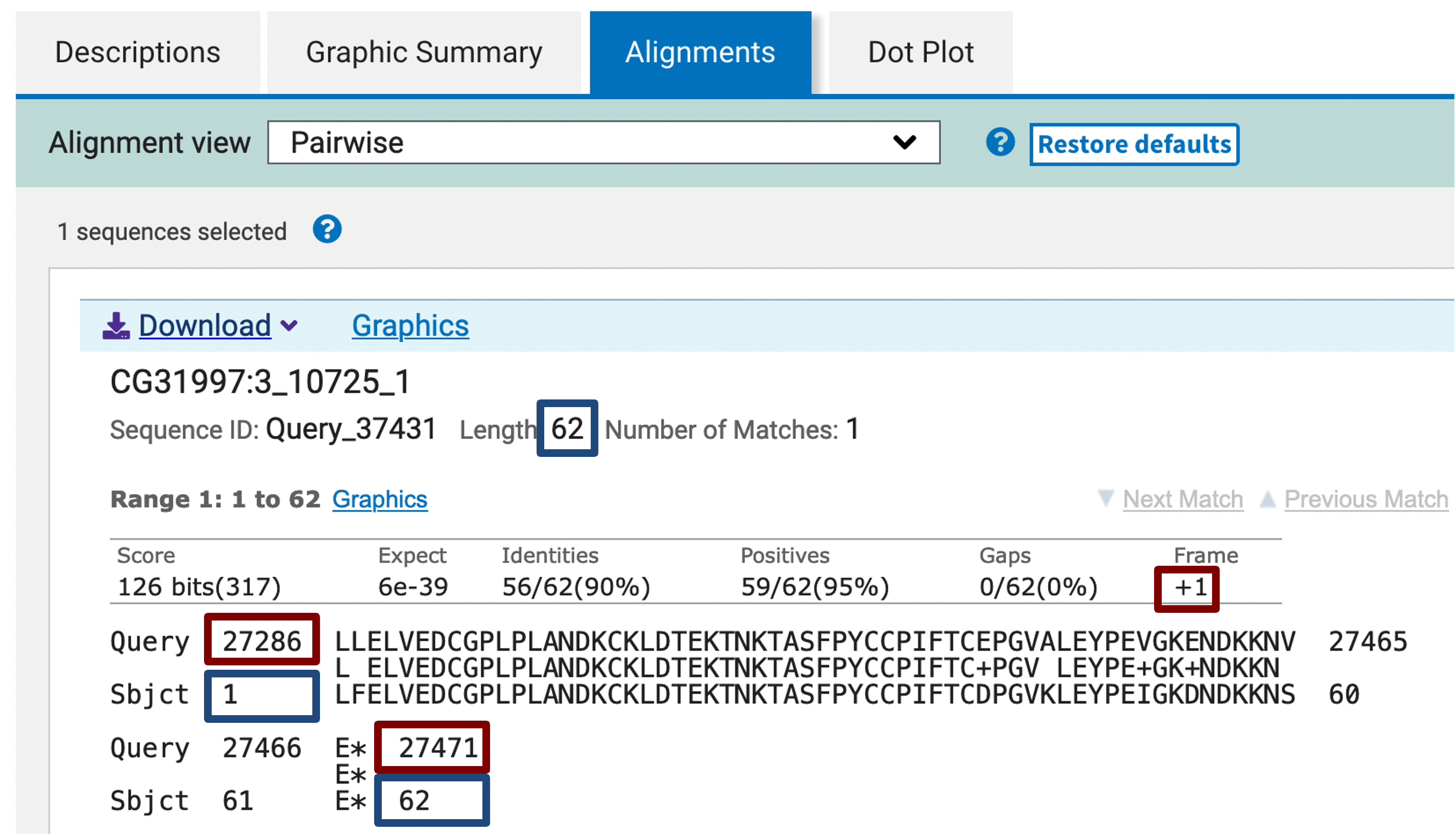
Task: Click the Next Match down-triangle icon
Action: point(1106,497)
